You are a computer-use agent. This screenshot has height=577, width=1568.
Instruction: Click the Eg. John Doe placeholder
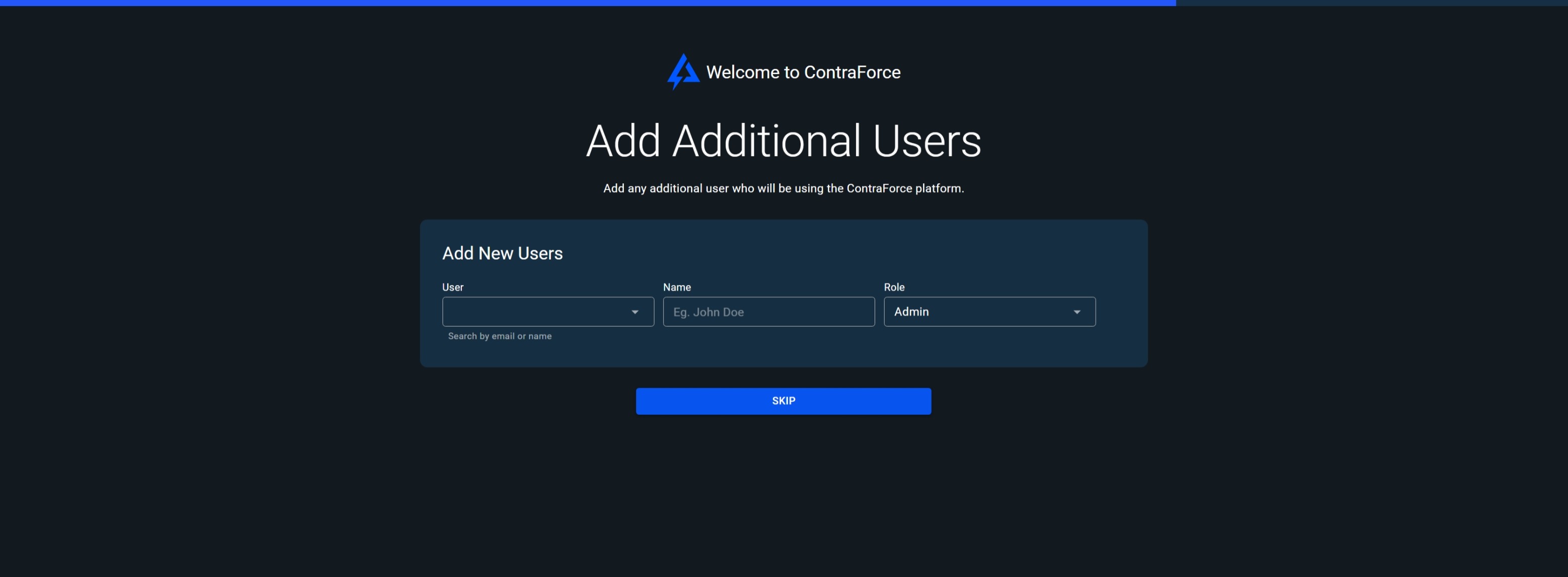708,312
